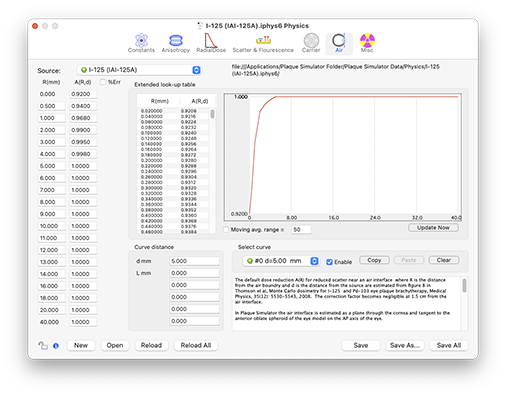This screenshot has height=396, width=506.
Task: Expand the #0 d=5.00 mm curve dropdown
Action: [x=281, y=261]
